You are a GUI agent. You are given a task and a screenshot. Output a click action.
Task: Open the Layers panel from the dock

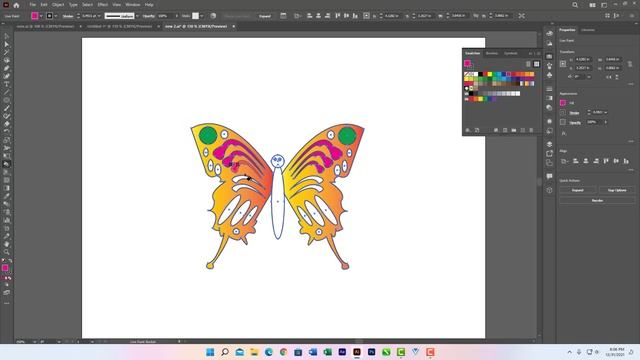point(549,144)
